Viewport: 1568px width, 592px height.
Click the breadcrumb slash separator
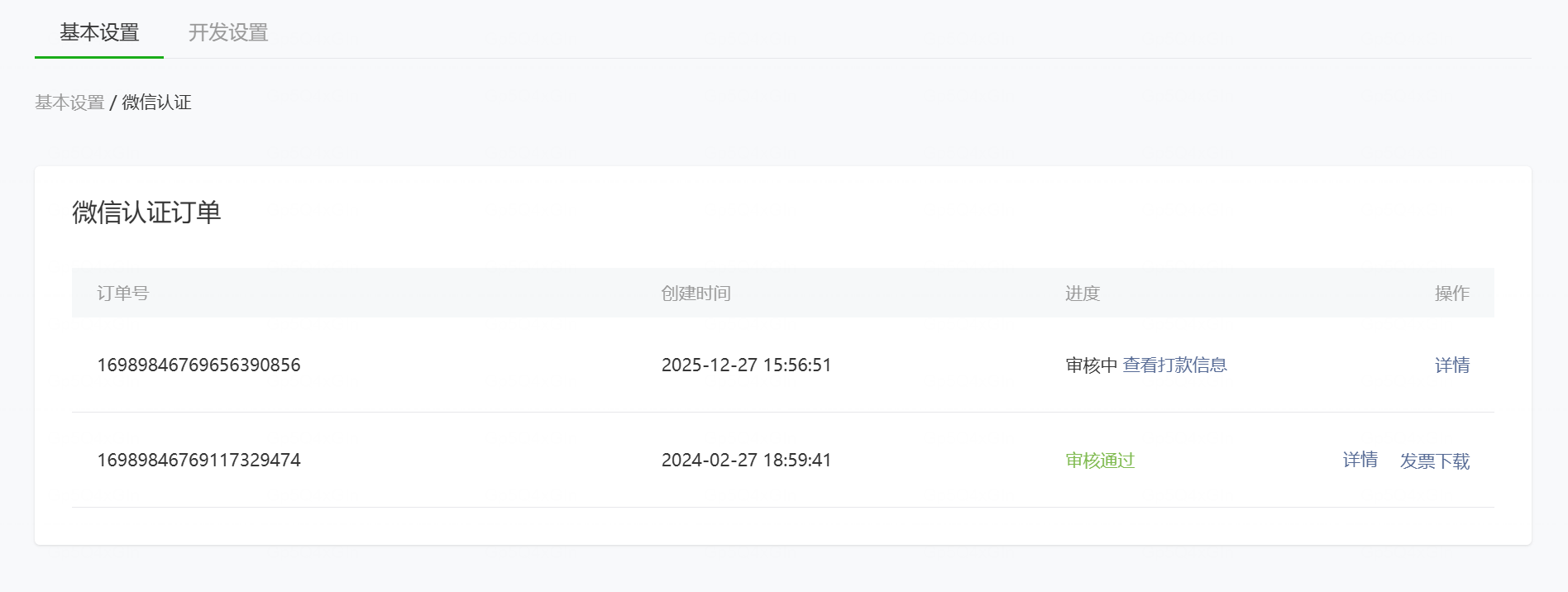click(x=113, y=103)
